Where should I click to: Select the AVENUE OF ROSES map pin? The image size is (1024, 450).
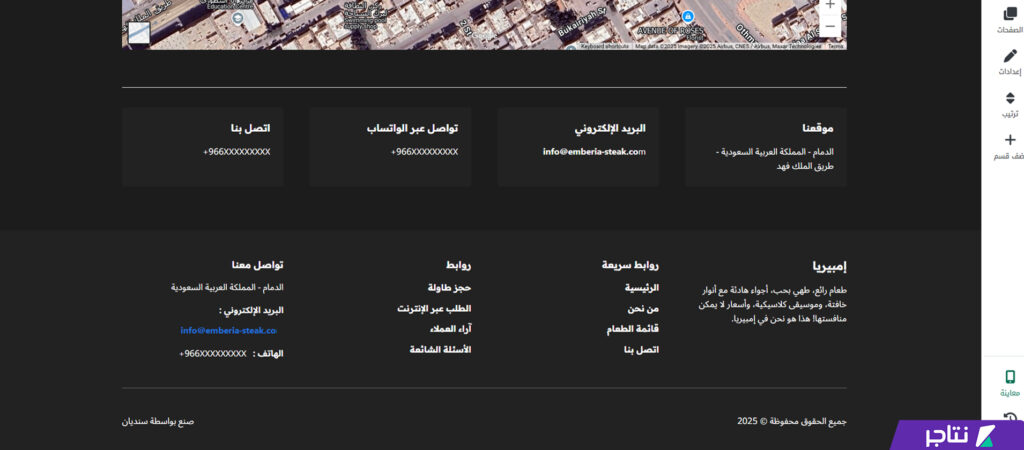point(687,16)
